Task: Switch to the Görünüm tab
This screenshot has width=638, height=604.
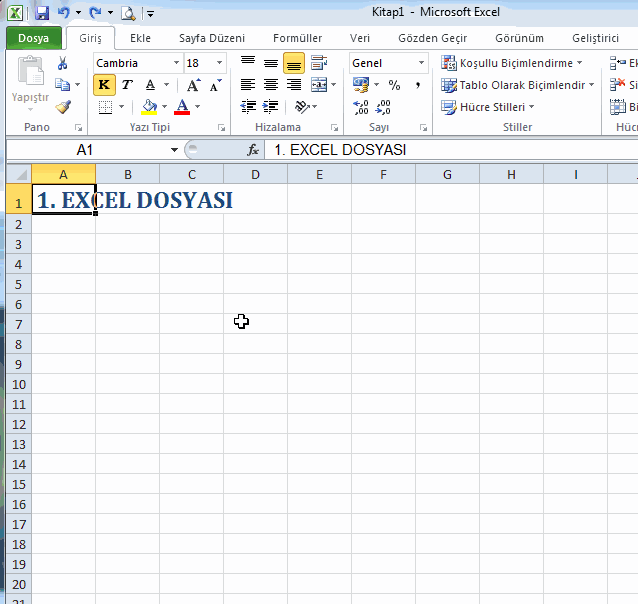Action: [x=519, y=38]
